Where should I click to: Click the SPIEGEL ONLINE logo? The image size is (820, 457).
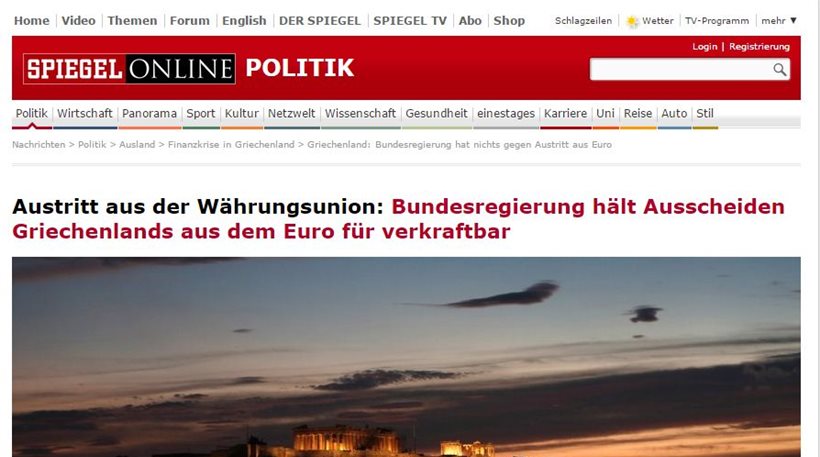[129, 68]
